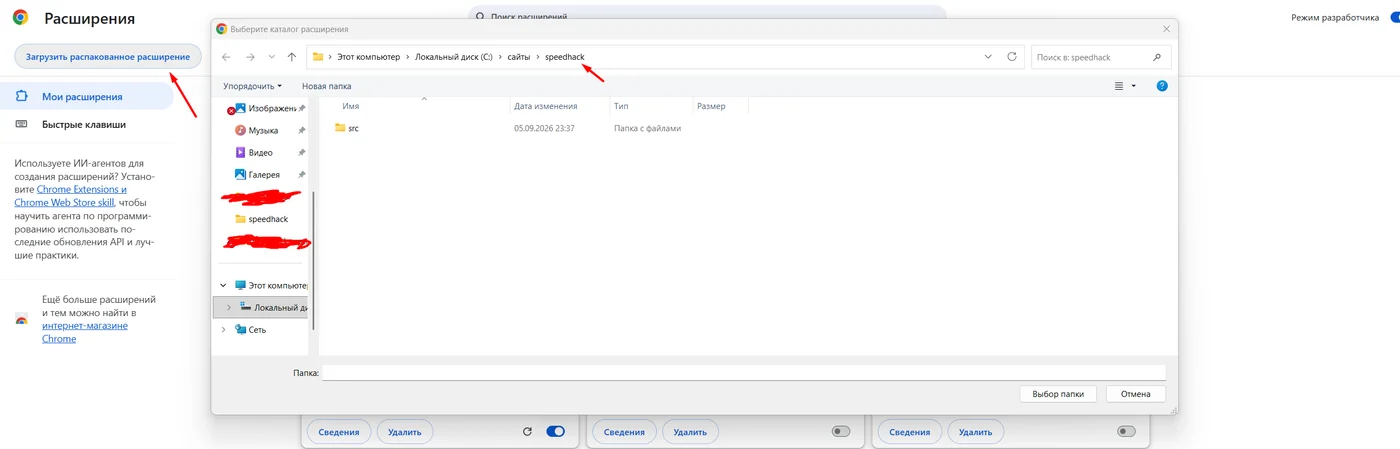
Task: Enable the second extension toggle
Action: click(841, 432)
